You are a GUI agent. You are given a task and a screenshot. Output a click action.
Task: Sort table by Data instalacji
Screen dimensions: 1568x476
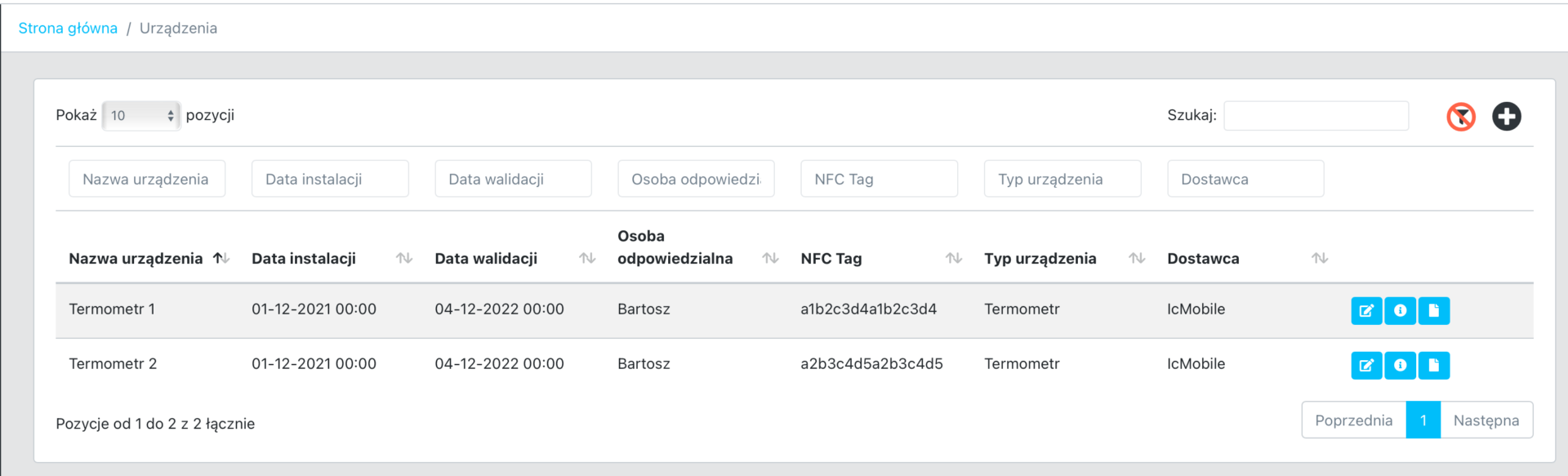pyautogui.click(x=304, y=259)
